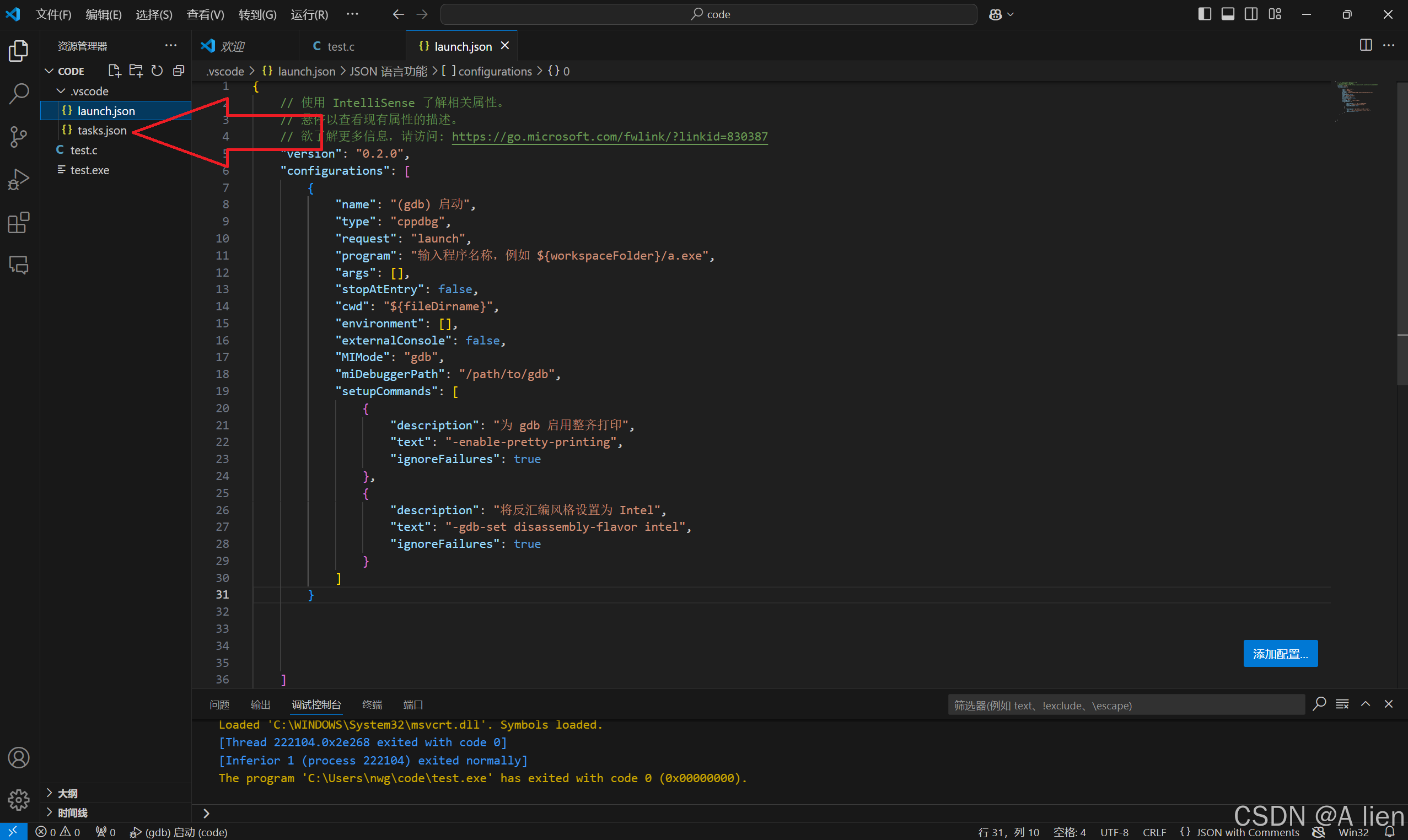Switch to the test.c editor tab

coord(340,46)
